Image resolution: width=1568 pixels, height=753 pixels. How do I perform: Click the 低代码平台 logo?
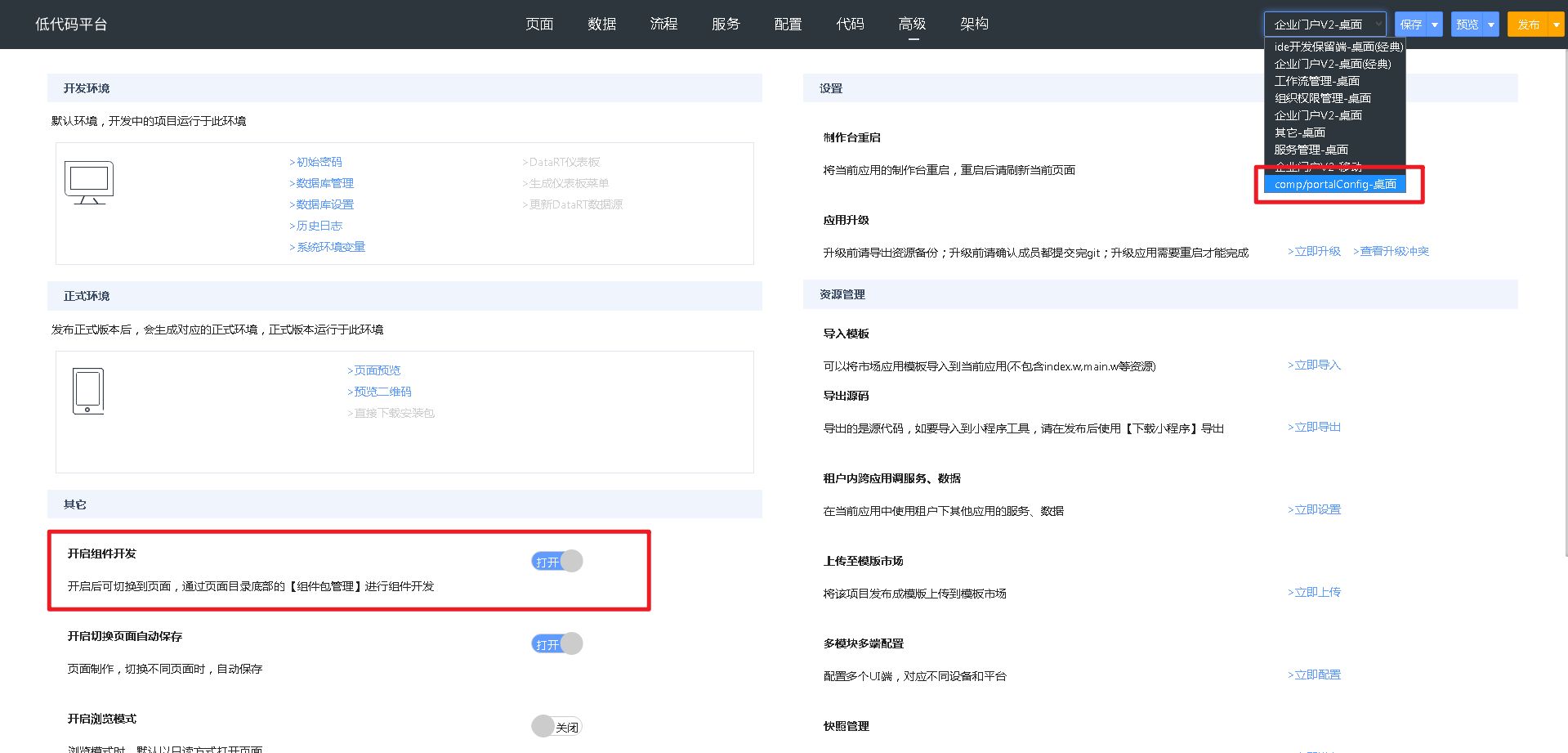pos(70,24)
